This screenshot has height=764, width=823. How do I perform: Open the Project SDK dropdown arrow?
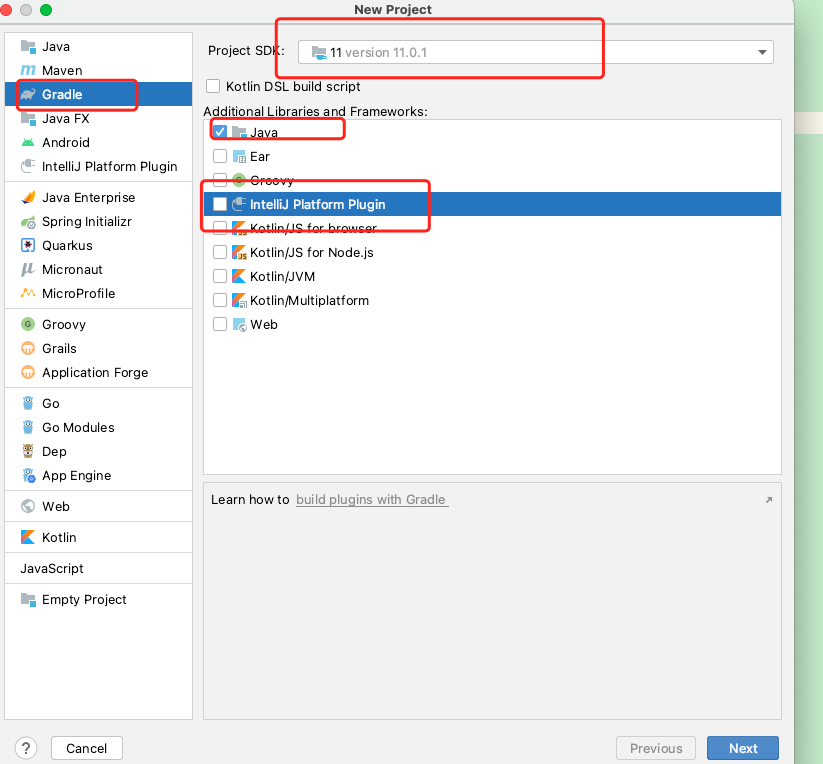click(x=762, y=52)
